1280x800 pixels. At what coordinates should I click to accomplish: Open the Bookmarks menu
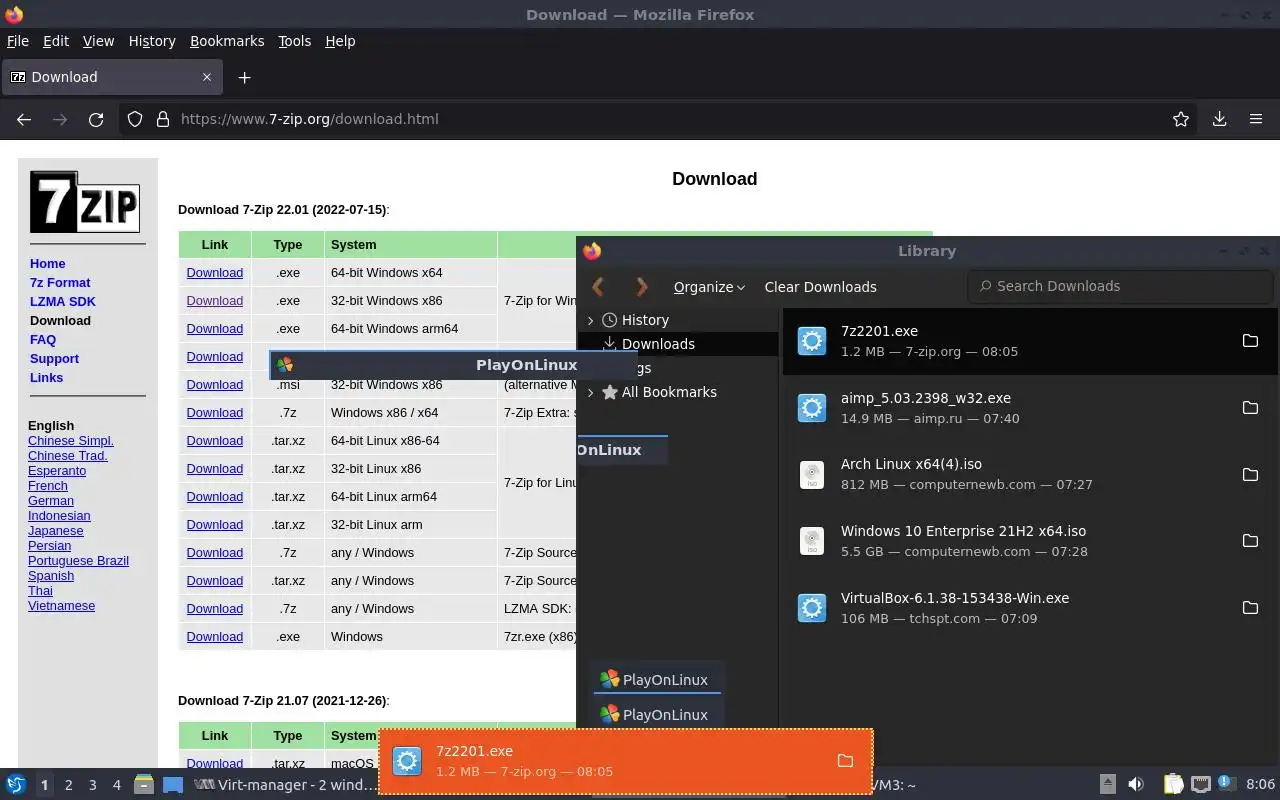(x=227, y=41)
